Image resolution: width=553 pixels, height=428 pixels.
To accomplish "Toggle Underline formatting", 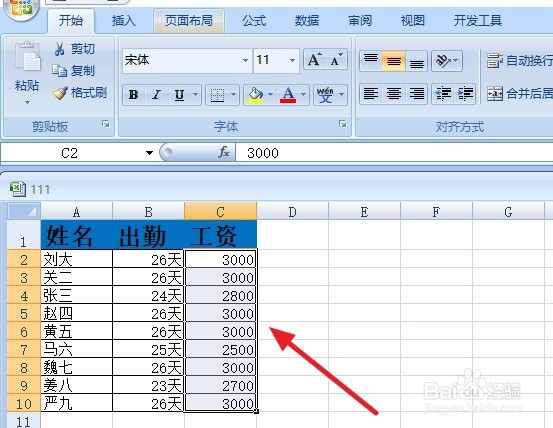I will pyautogui.click(x=179, y=94).
